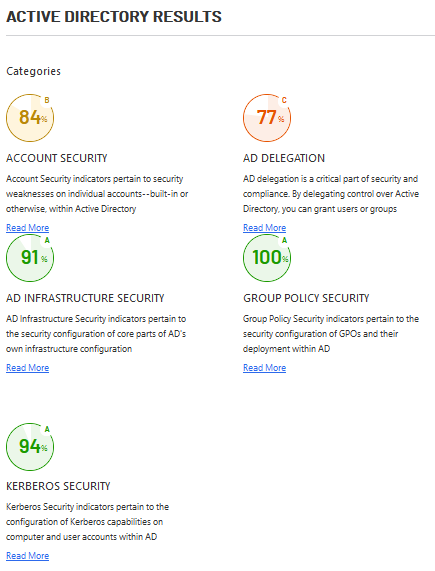
Task: Follow Read More for Group Policy Security
Action: (264, 368)
